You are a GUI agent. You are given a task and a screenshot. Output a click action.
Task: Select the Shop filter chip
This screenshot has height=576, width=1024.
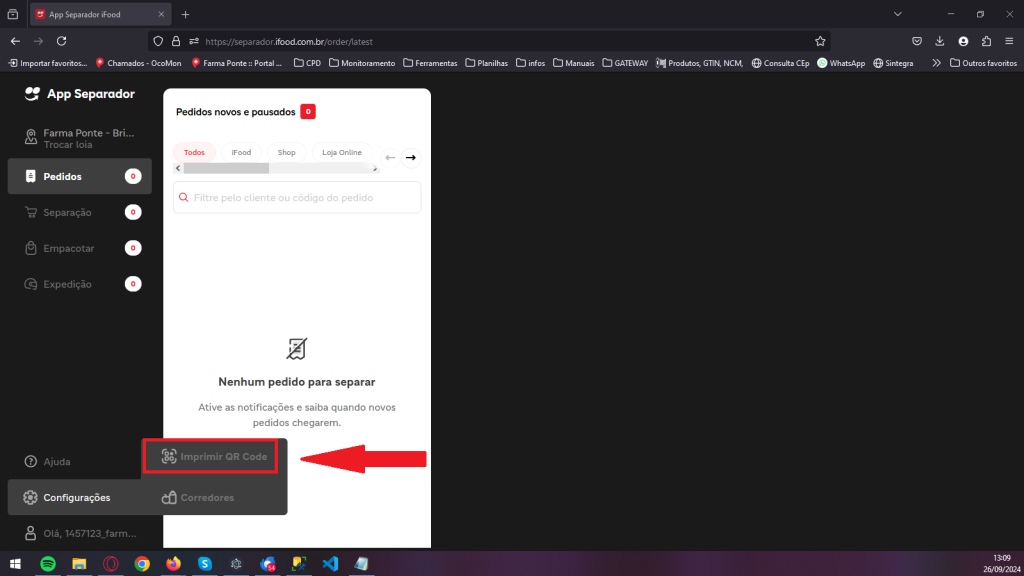(x=286, y=152)
